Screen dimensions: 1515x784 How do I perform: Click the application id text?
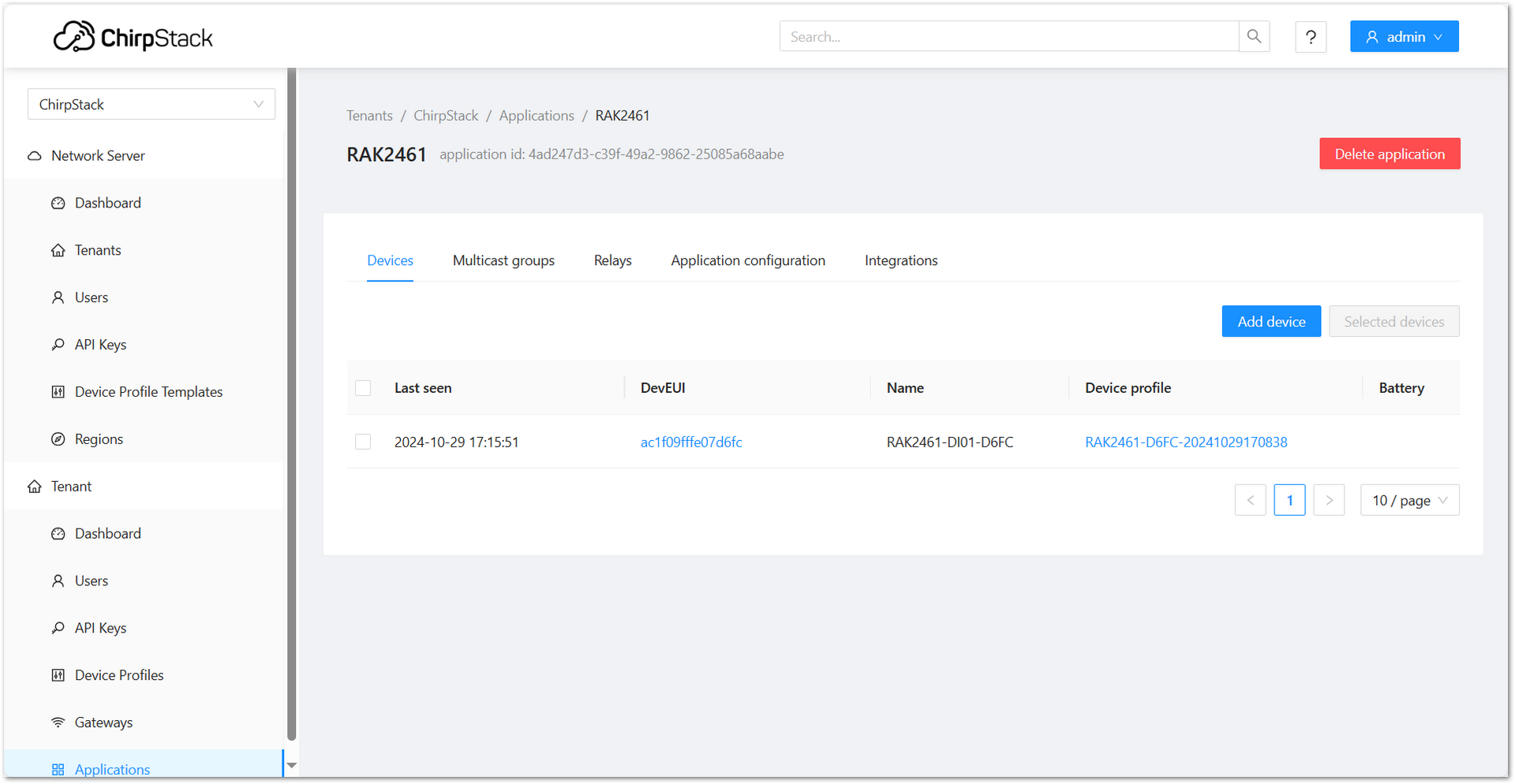pyautogui.click(x=612, y=155)
